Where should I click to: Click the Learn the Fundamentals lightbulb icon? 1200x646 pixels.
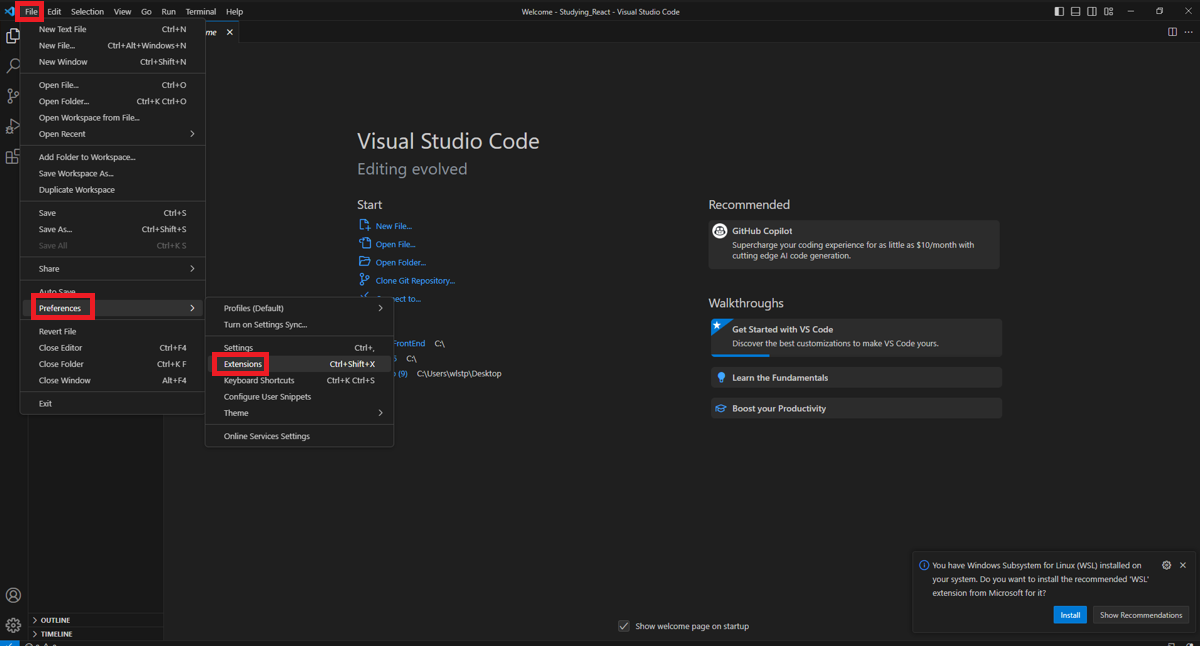click(720, 378)
